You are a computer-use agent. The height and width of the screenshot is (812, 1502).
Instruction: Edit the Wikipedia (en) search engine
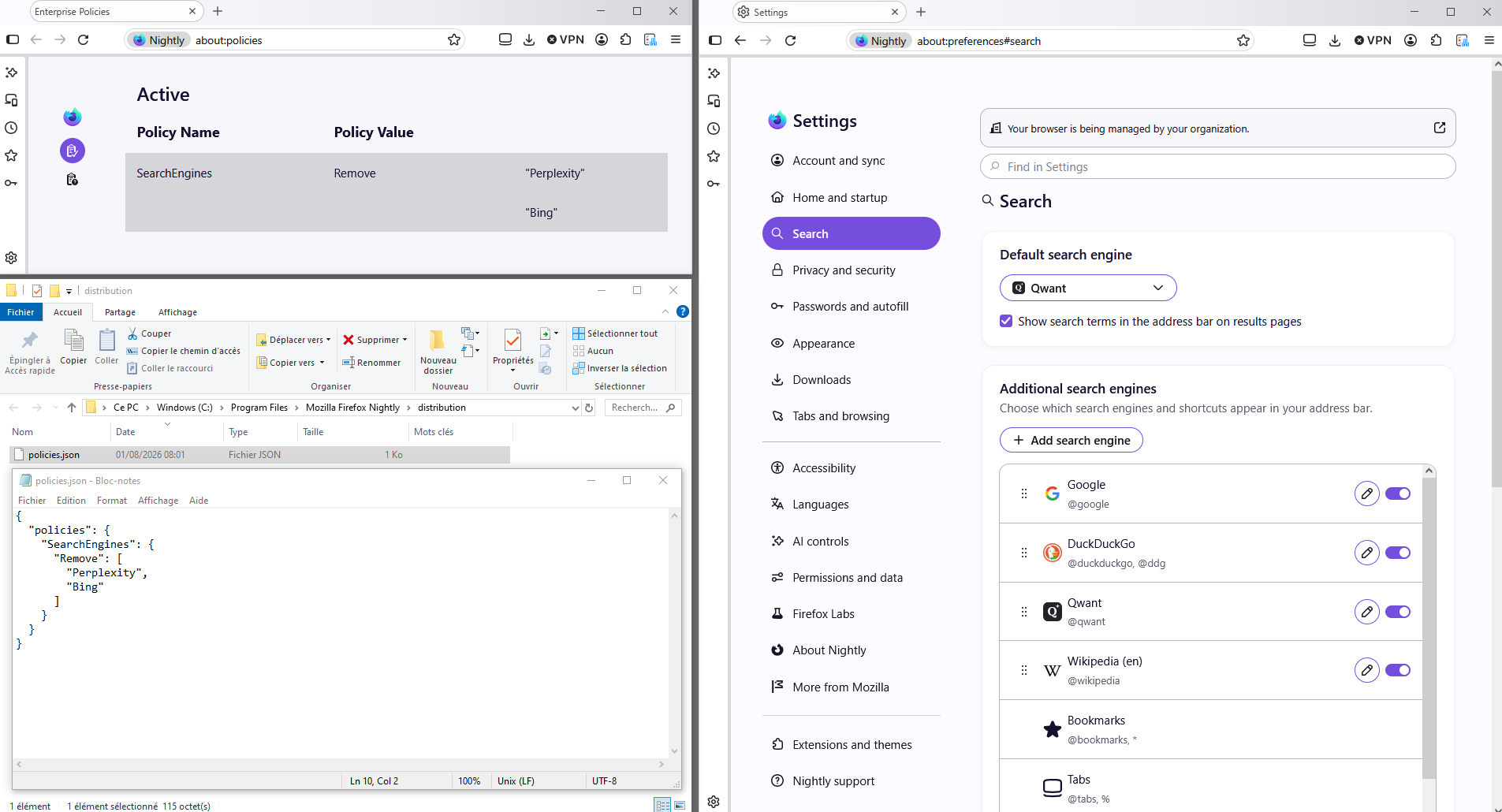pos(1366,670)
